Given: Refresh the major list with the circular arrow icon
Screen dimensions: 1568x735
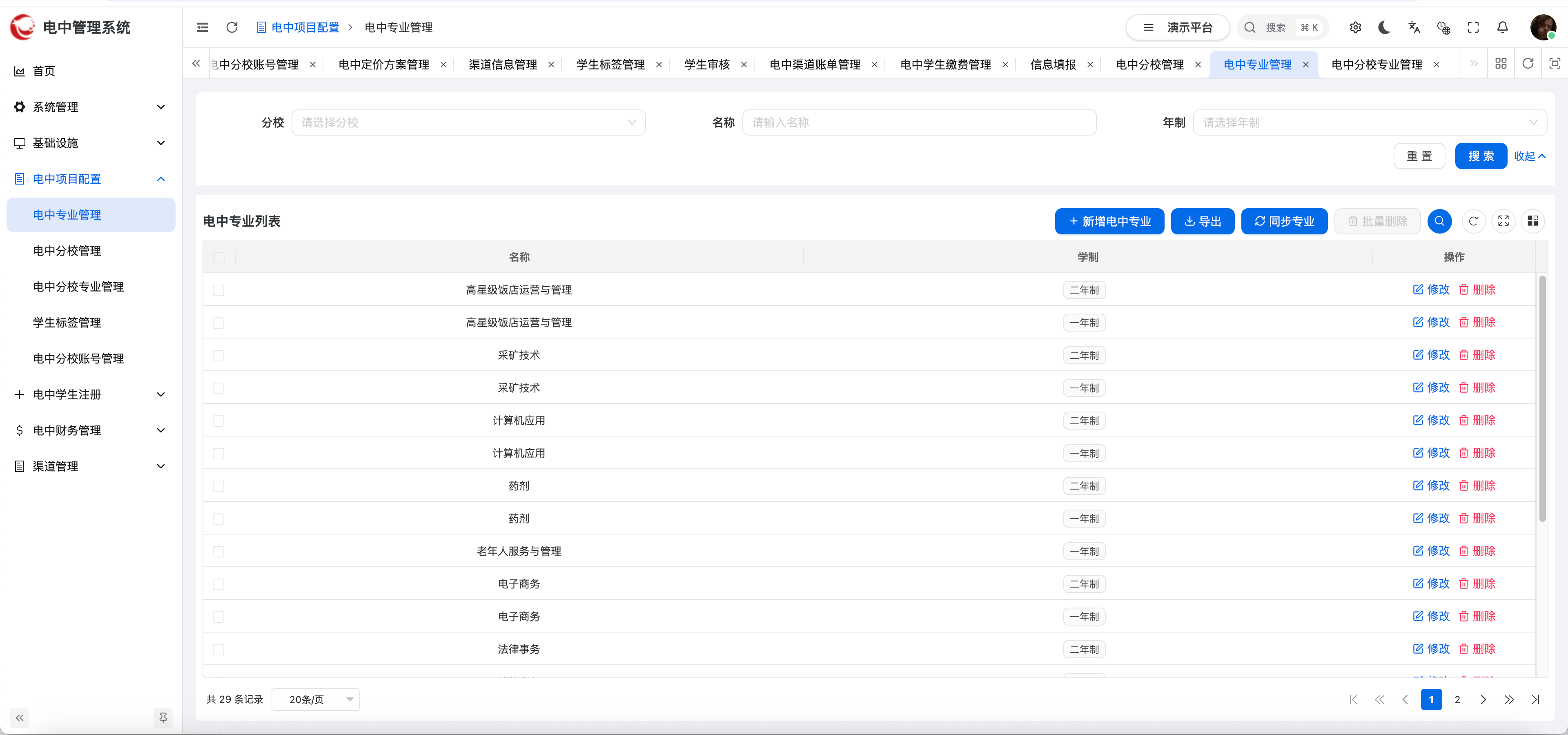Looking at the screenshot, I should tap(1473, 221).
